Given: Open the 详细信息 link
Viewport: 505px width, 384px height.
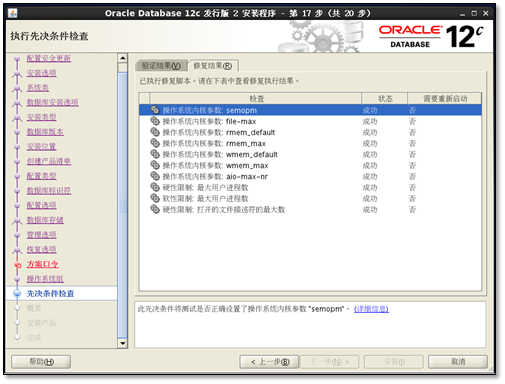Looking at the screenshot, I should (371, 309).
